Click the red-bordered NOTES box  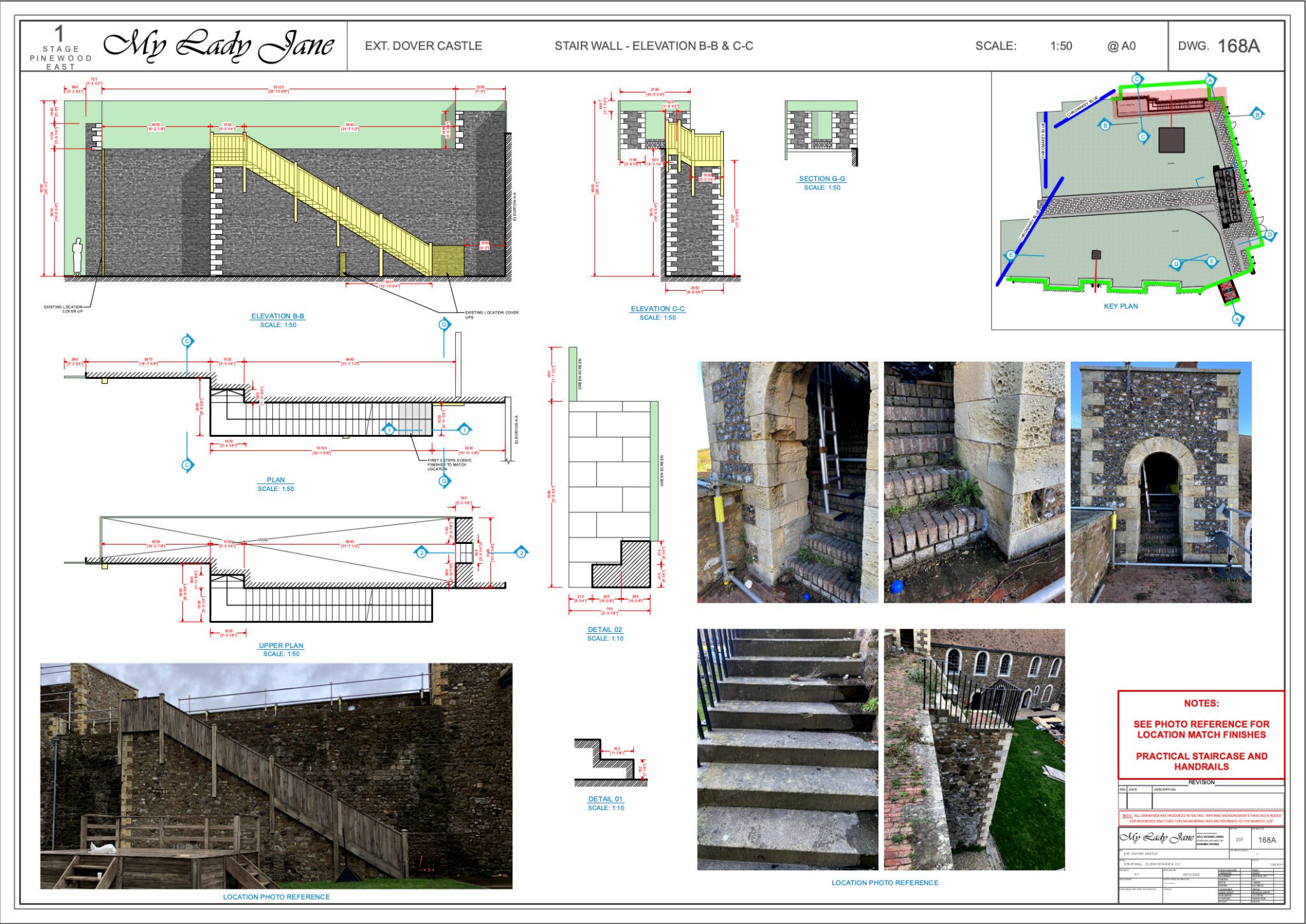coord(1201,735)
